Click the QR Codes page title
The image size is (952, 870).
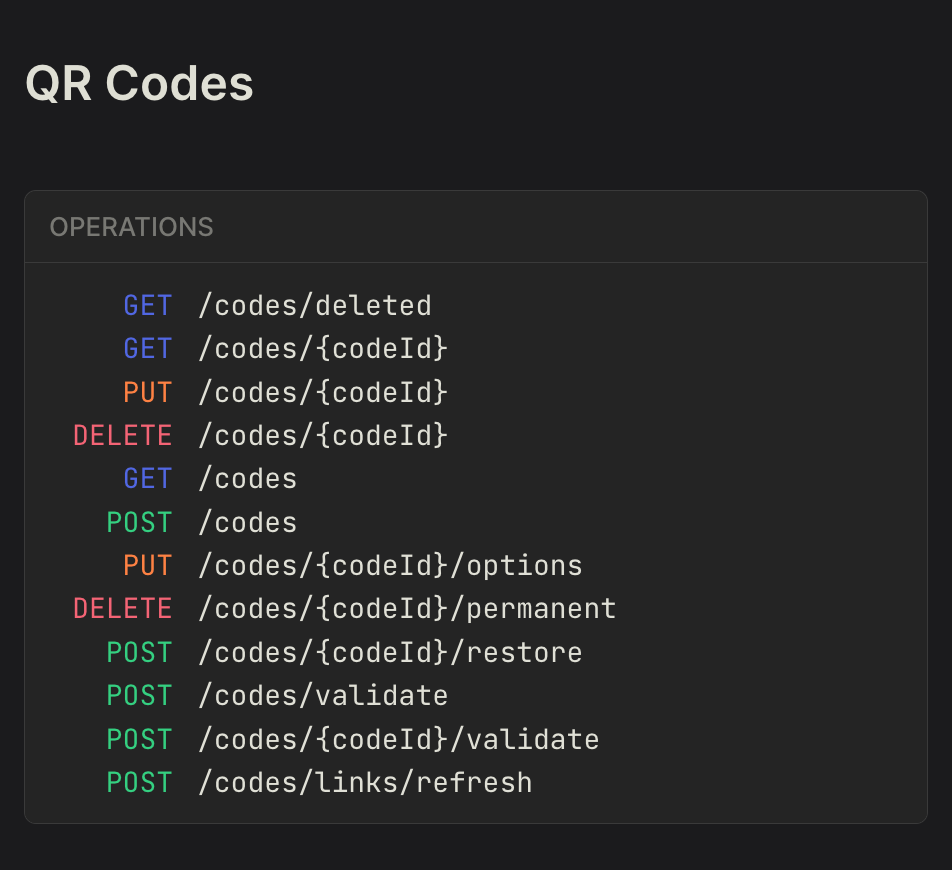(x=140, y=84)
